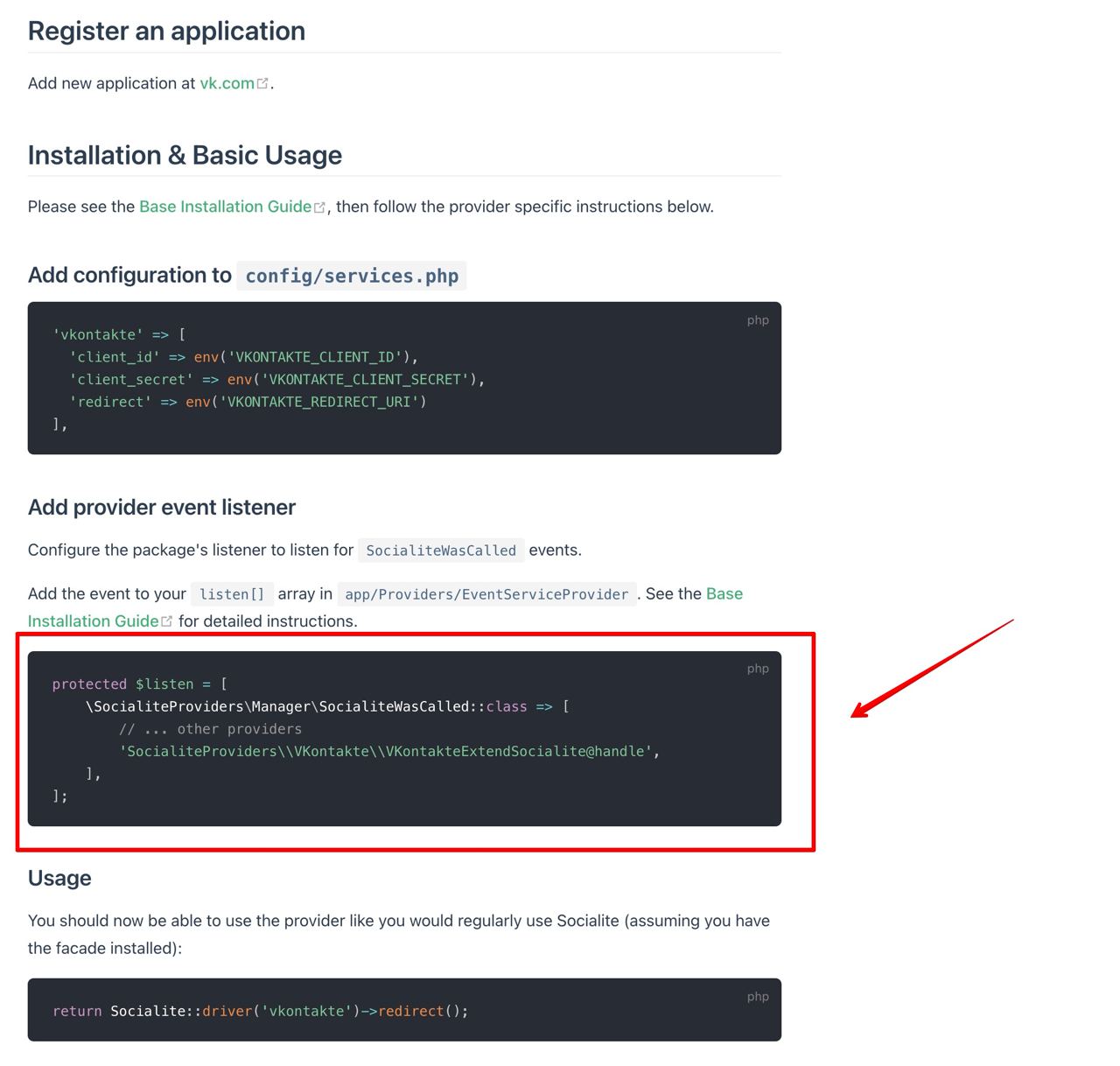Click the php label on config code block

(x=758, y=320)
